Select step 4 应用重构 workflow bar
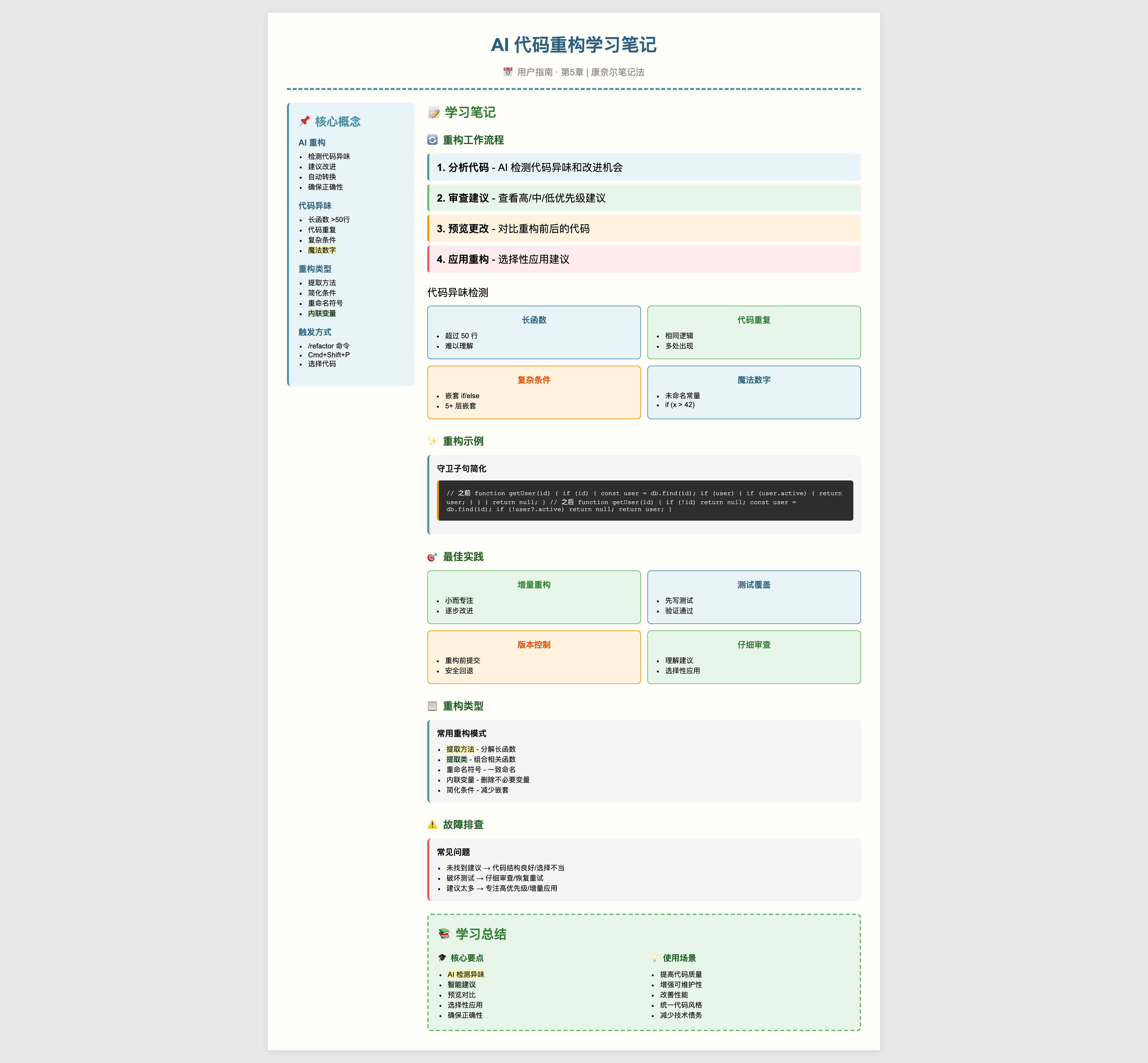Image resolution: width=1148 pixels, height=1063 pixels. (644, 259)
